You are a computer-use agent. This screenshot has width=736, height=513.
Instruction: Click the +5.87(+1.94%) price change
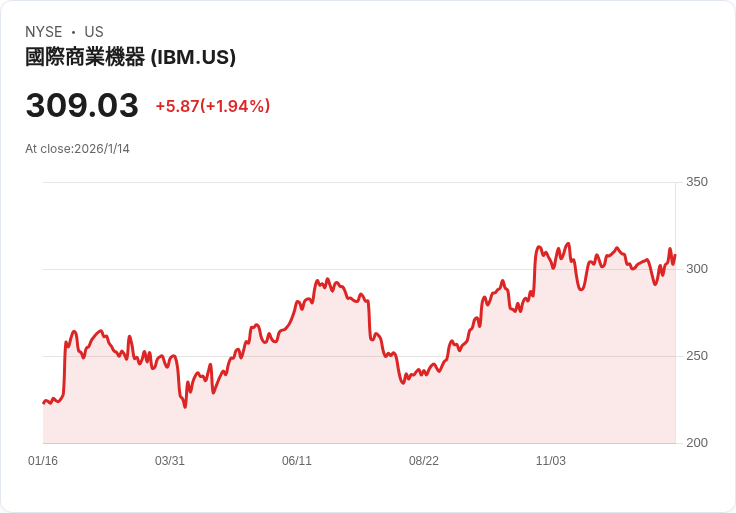coord(213,106)
